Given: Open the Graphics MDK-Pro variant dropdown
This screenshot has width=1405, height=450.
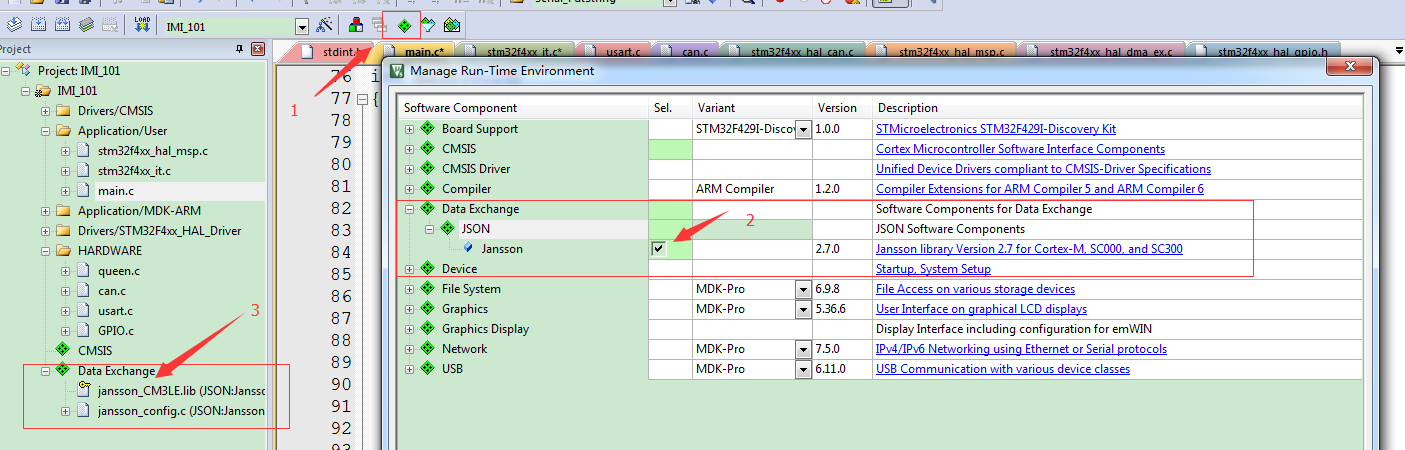Looking at the screenshot, I should [803, 309].
